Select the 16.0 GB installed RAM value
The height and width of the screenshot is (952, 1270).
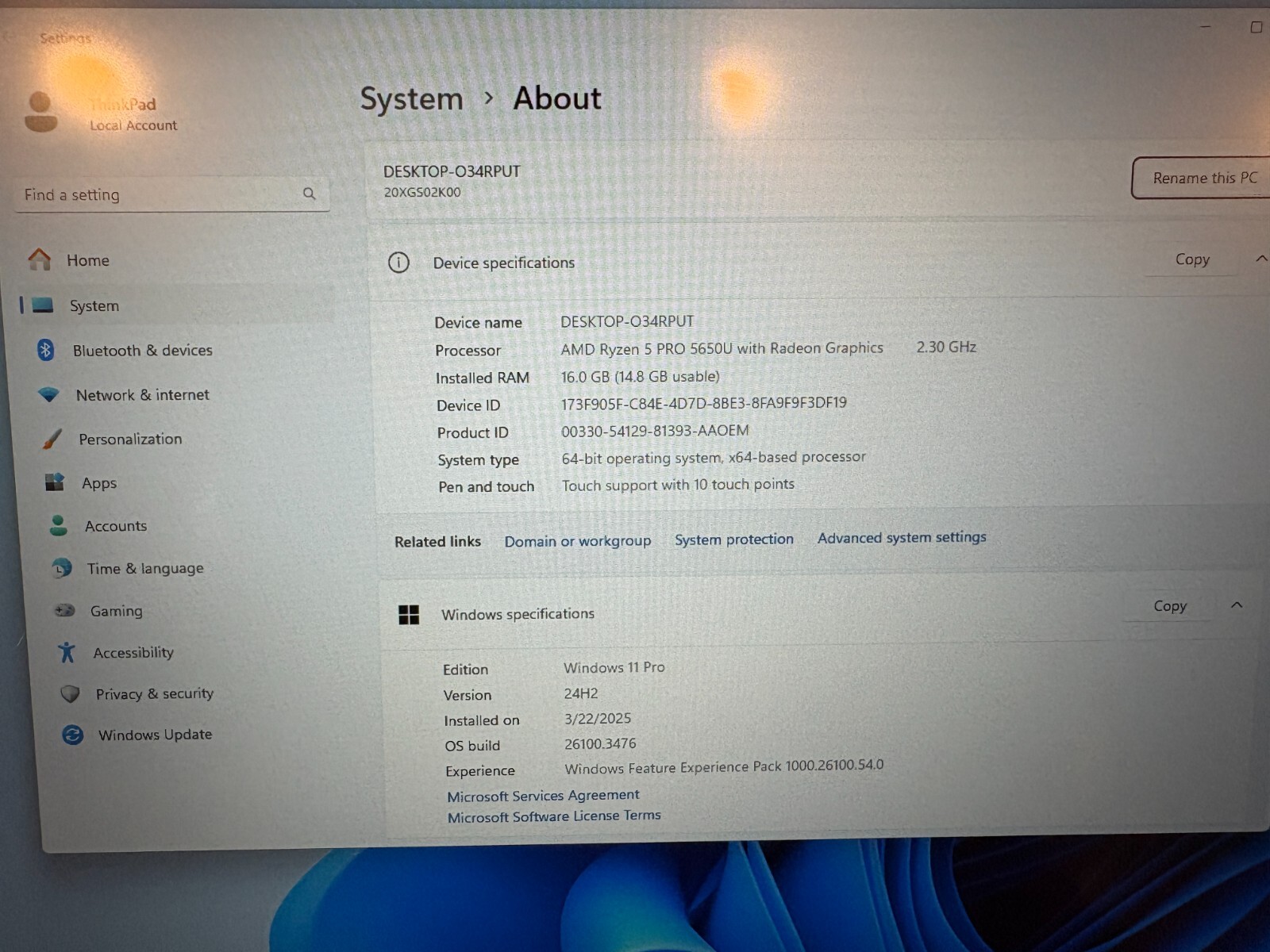[640, 377]
